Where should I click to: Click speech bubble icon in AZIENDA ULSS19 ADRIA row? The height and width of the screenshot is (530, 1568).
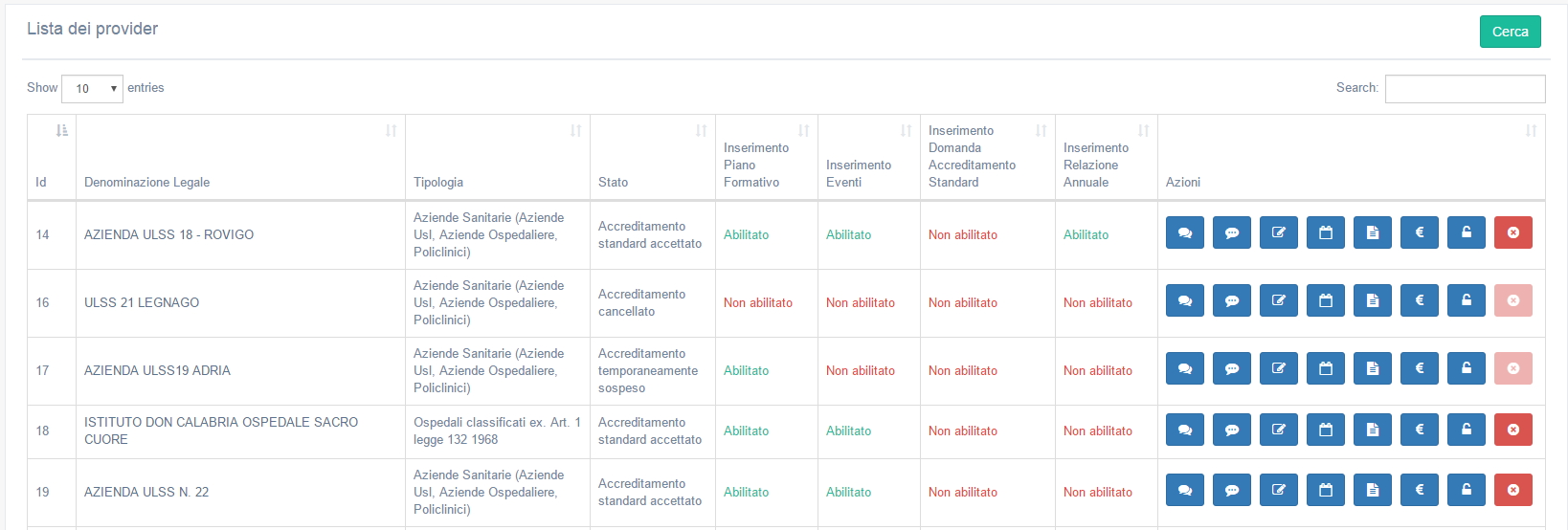click(x=1231, y=368)
